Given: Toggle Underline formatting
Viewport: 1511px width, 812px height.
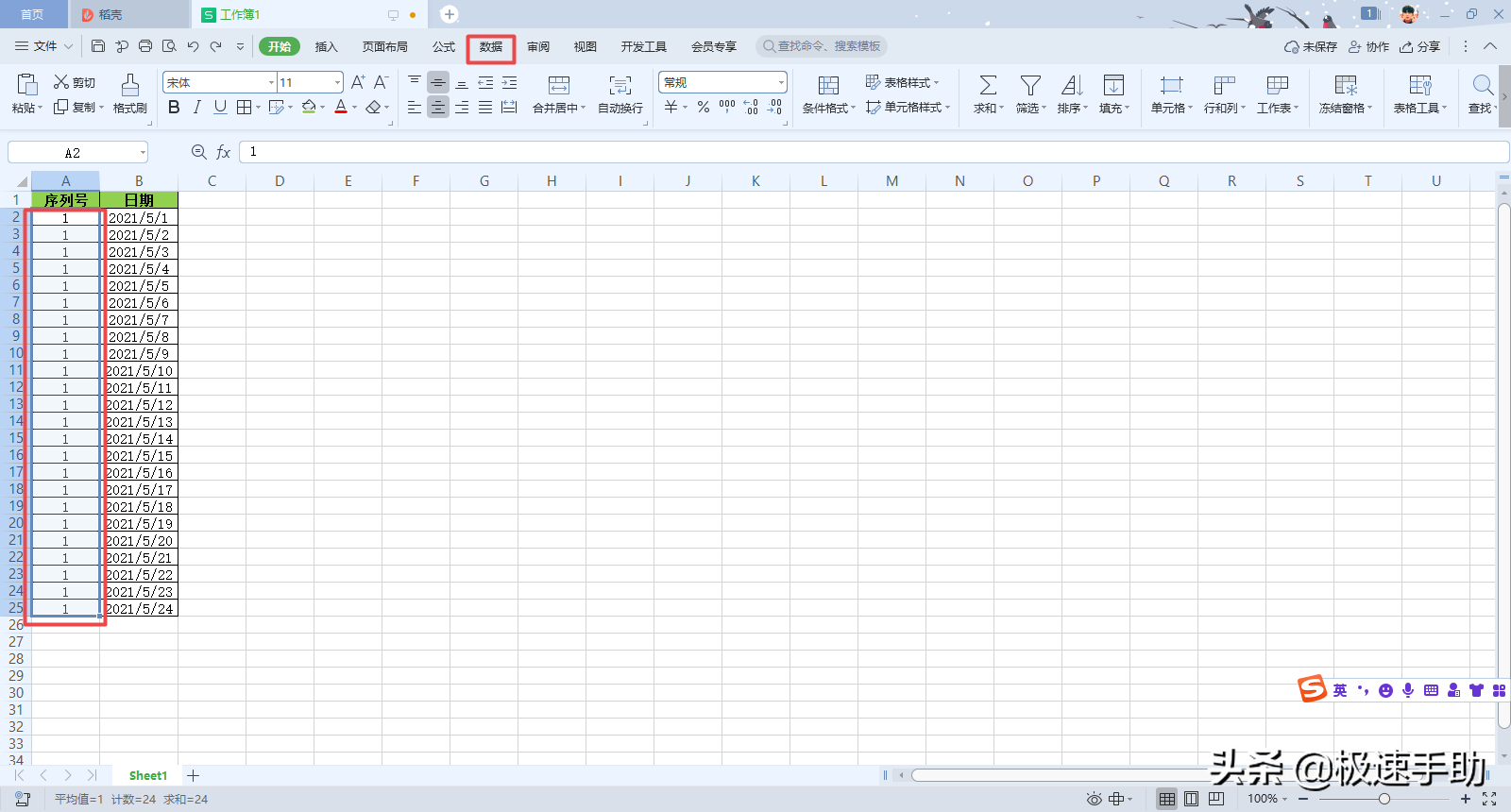Looking at the screenshot, I should 220,108.
